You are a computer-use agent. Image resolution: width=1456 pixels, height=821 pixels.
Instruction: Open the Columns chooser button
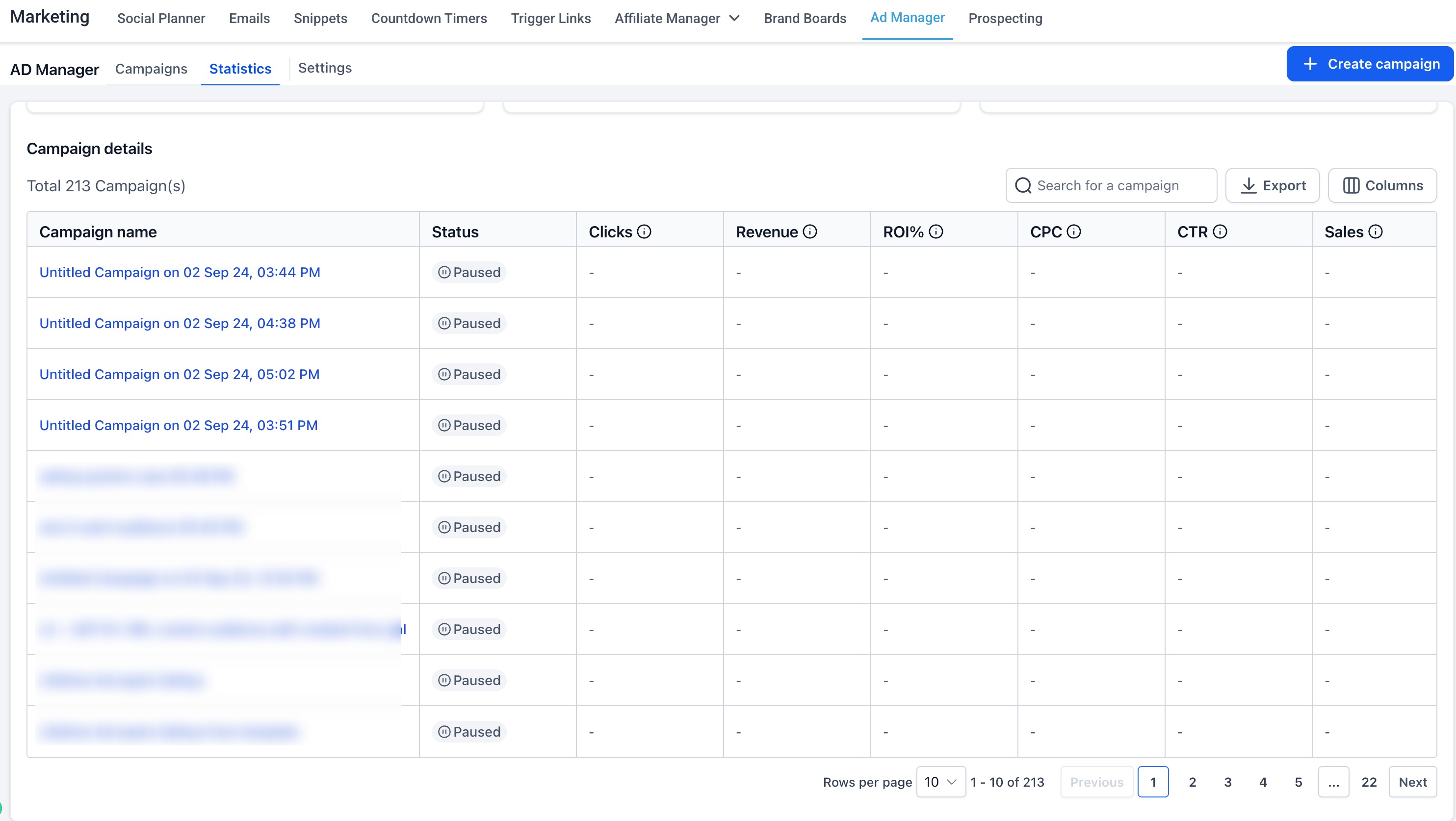1382,185
